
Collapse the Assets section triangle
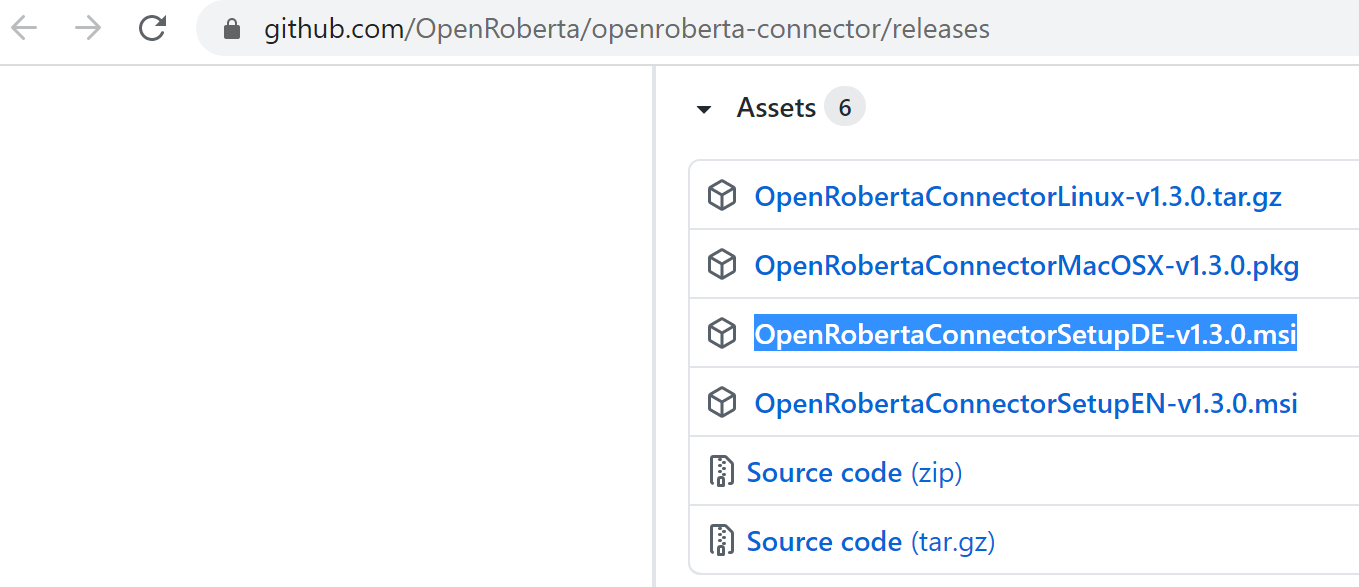(704, 109)
